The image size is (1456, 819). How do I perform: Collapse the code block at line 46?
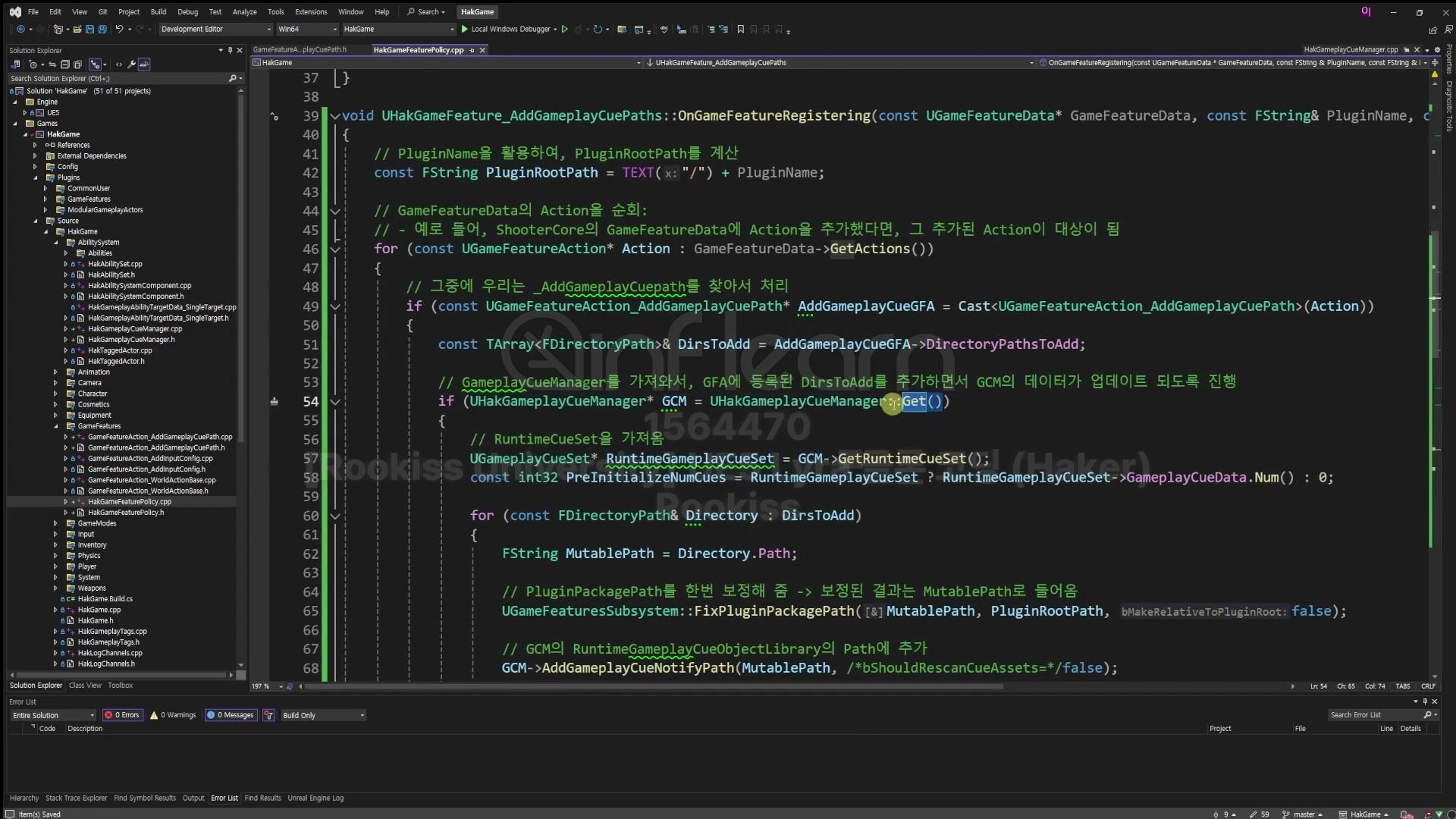click(334, 249)
